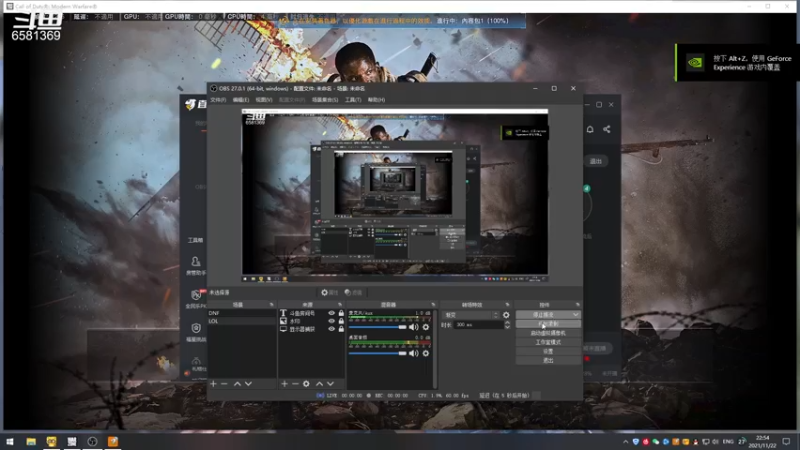
Task: Expand the stop-streaming button's dropdown arrow
Action: (576, 315)
